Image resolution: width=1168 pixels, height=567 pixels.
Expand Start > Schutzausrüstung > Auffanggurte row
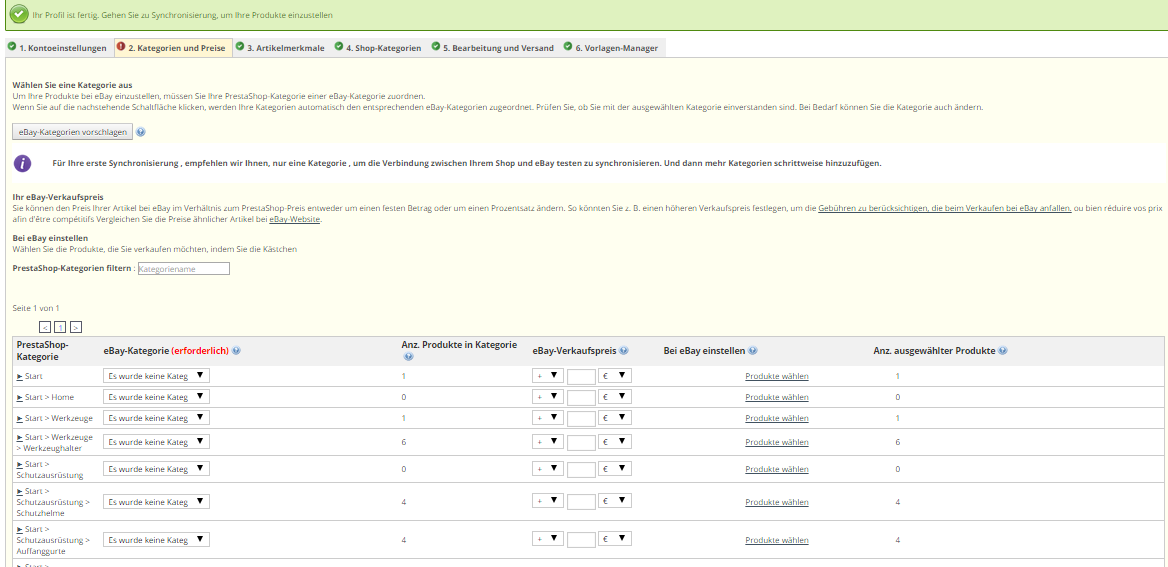coord(19,528)
